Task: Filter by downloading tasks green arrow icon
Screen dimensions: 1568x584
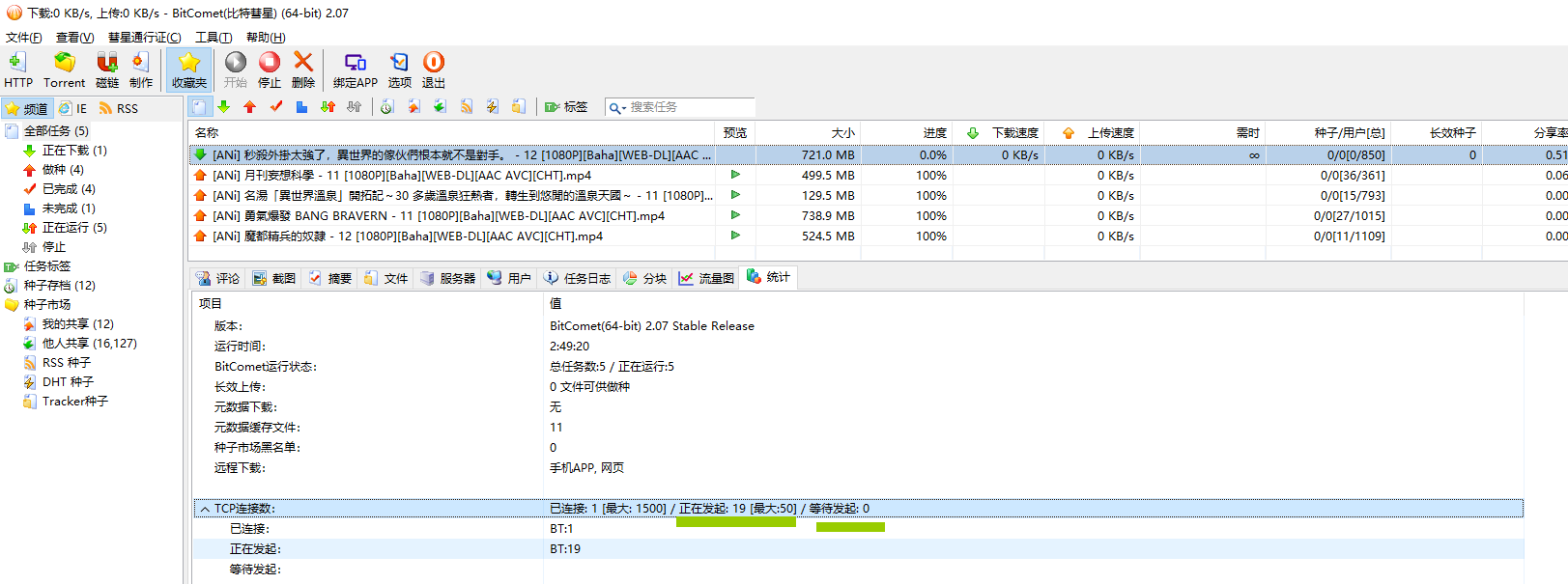Action: tap(224, 107)
